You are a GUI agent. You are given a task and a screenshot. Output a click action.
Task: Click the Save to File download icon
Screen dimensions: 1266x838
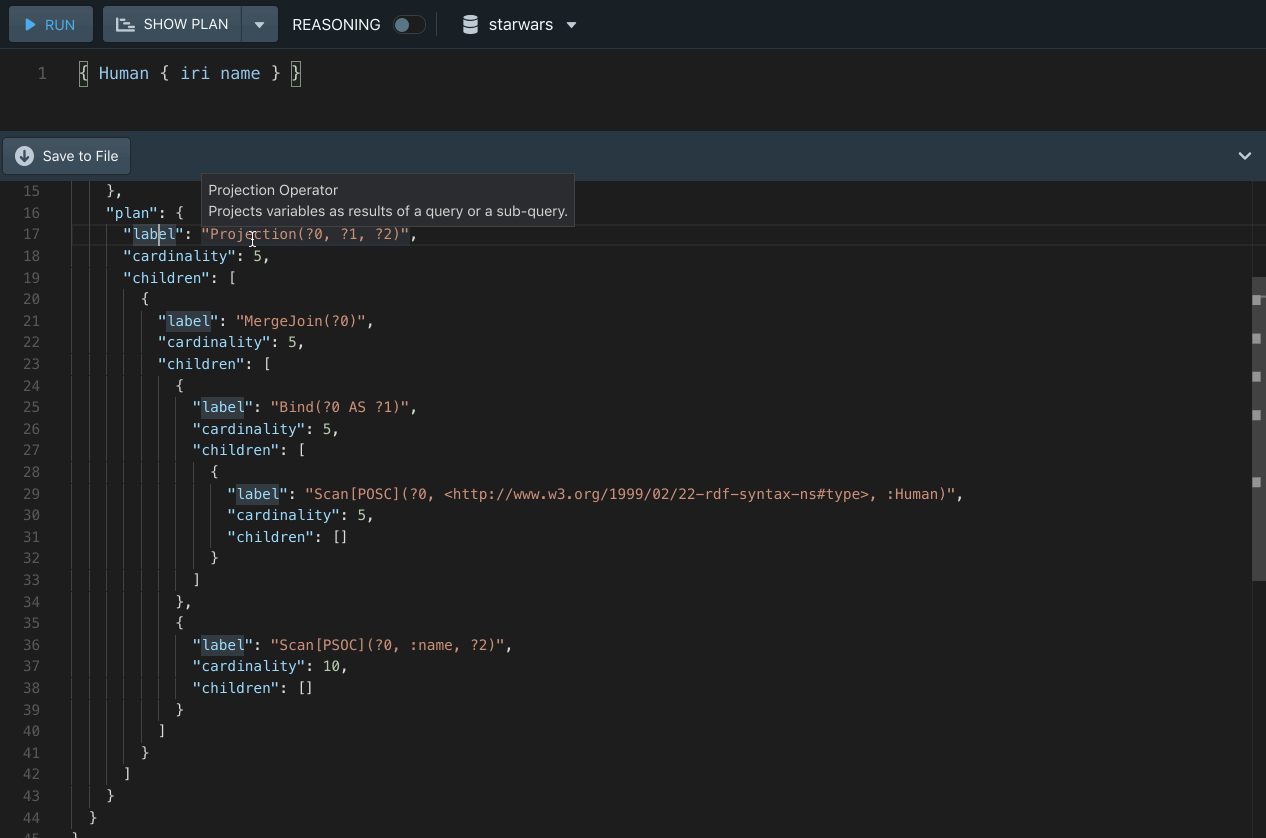click(x=24, y=156)
